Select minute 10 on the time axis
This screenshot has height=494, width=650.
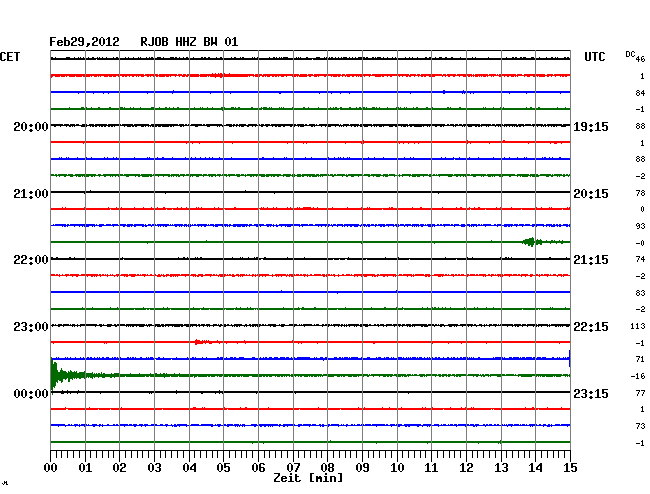click(397, 467)
